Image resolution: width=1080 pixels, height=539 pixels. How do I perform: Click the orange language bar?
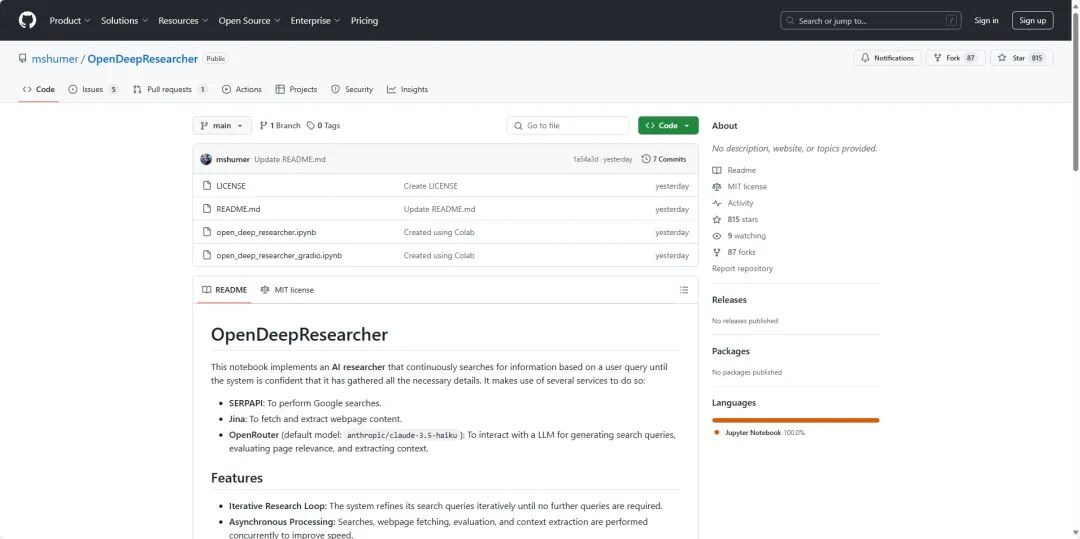point(796,420)
